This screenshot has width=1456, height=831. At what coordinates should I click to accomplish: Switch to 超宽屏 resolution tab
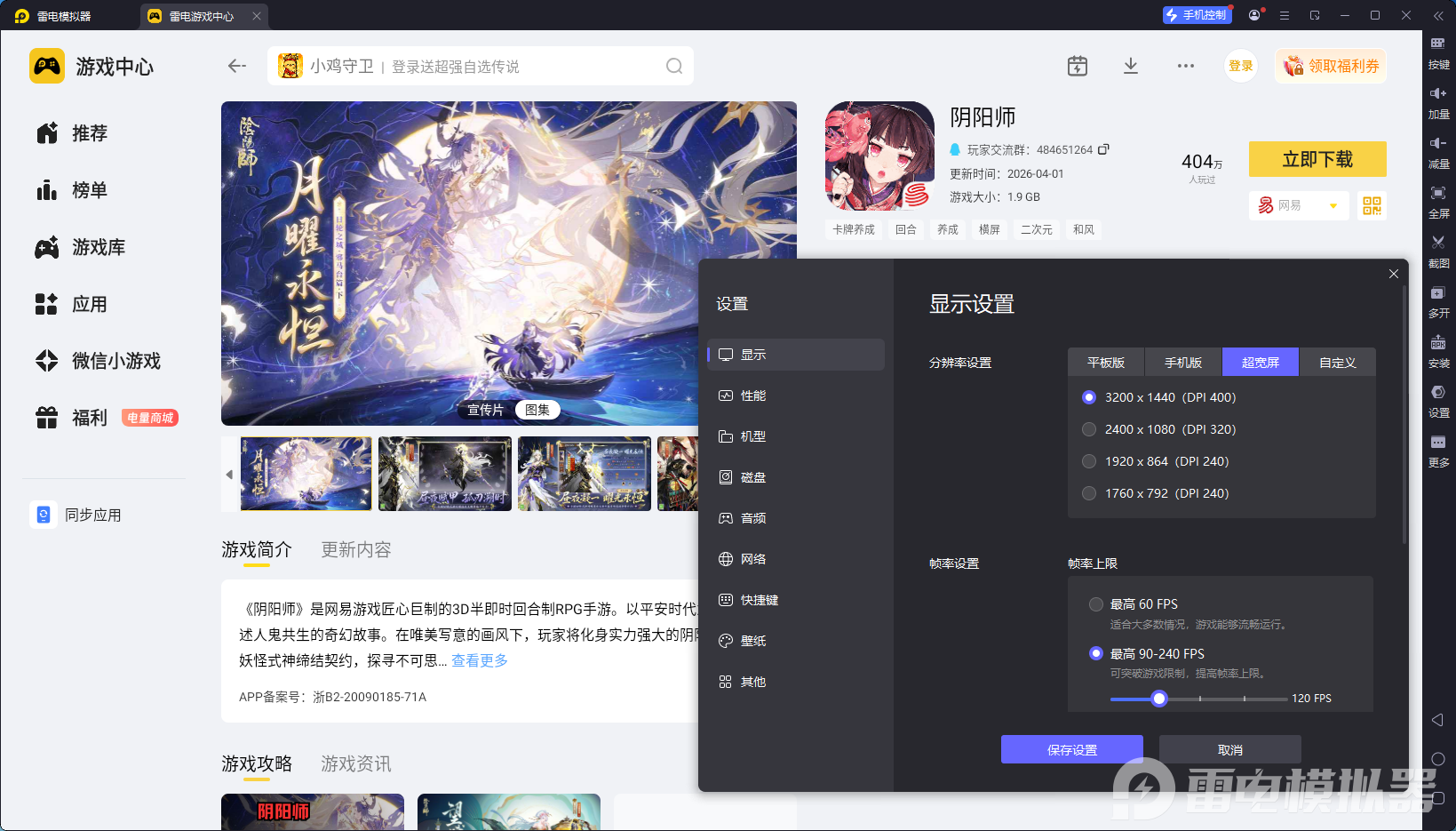point(1261,363)
